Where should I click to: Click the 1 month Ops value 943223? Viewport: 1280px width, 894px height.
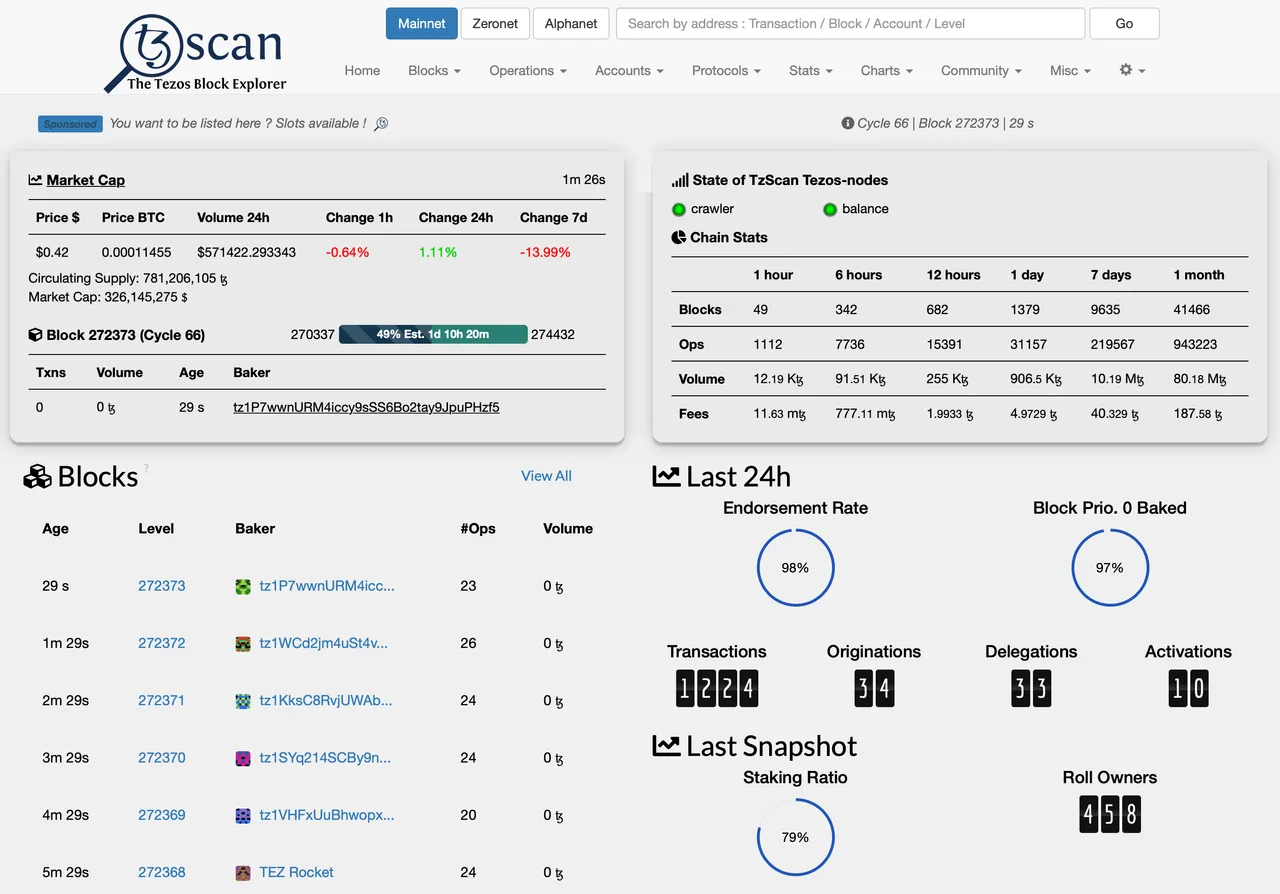click(1195, 344)
